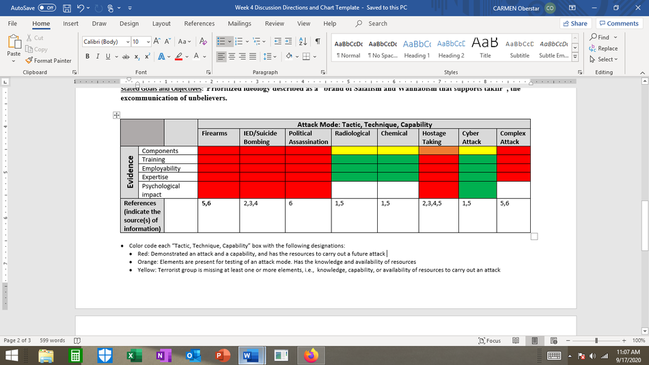The width and height of the screenshot is (649, 365).
Task: Click the Share button
Action: 575,24
